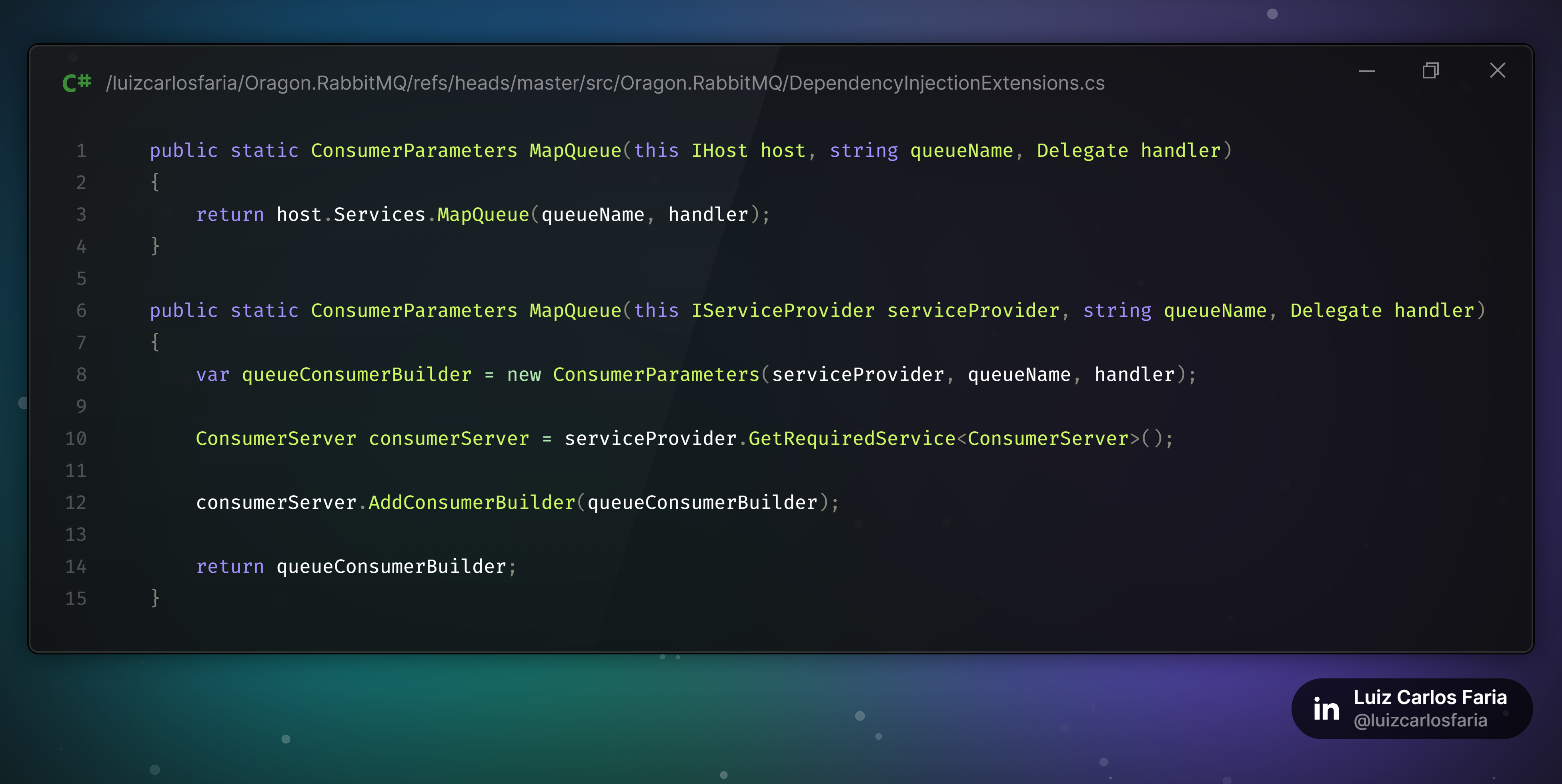The width and height of the screenshot is (1562, 784).
Task: Click line number 1 in gutter
Action: (x=81, y=150)
